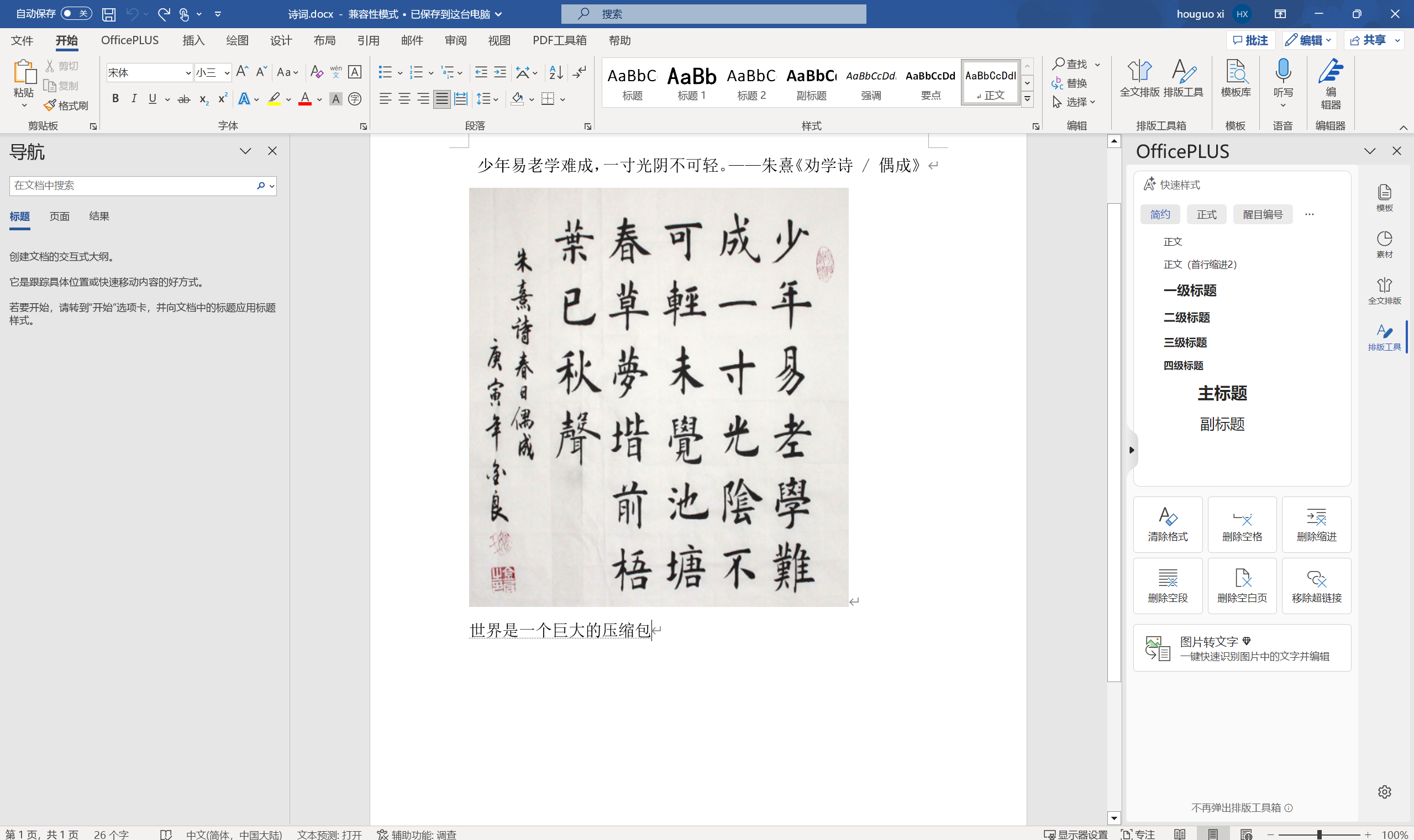Click 图片转文字 feature button
The image size is (1414, 840).
(1242, 648)
